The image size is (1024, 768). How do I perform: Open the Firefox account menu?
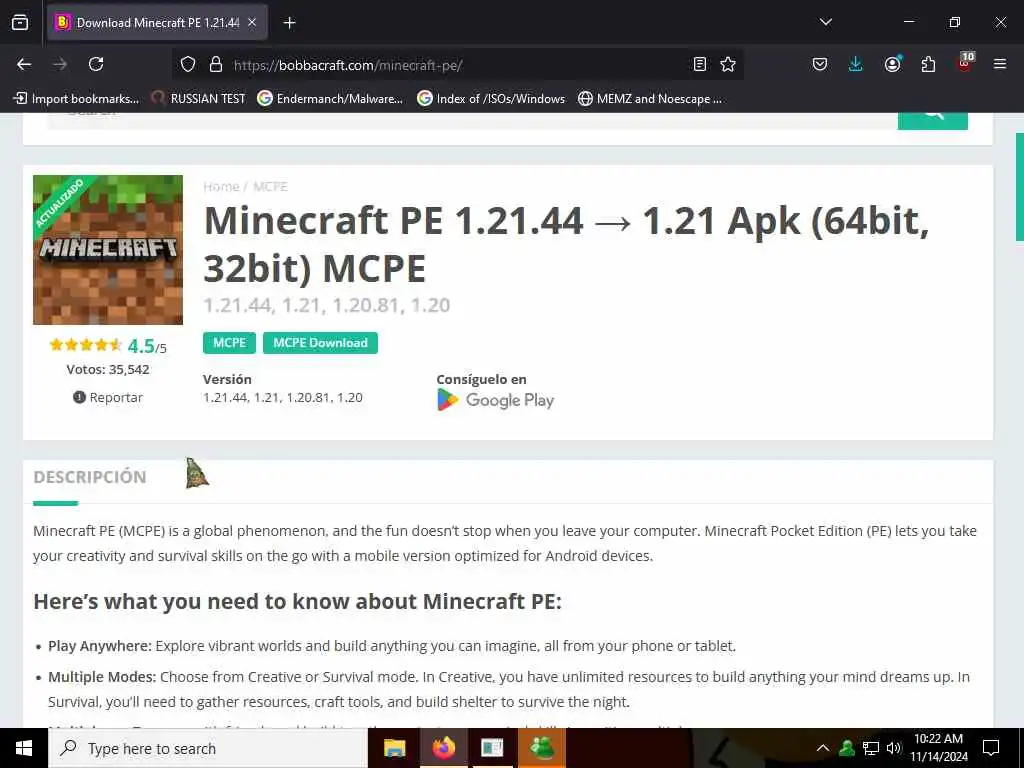[x=892, y=64]
